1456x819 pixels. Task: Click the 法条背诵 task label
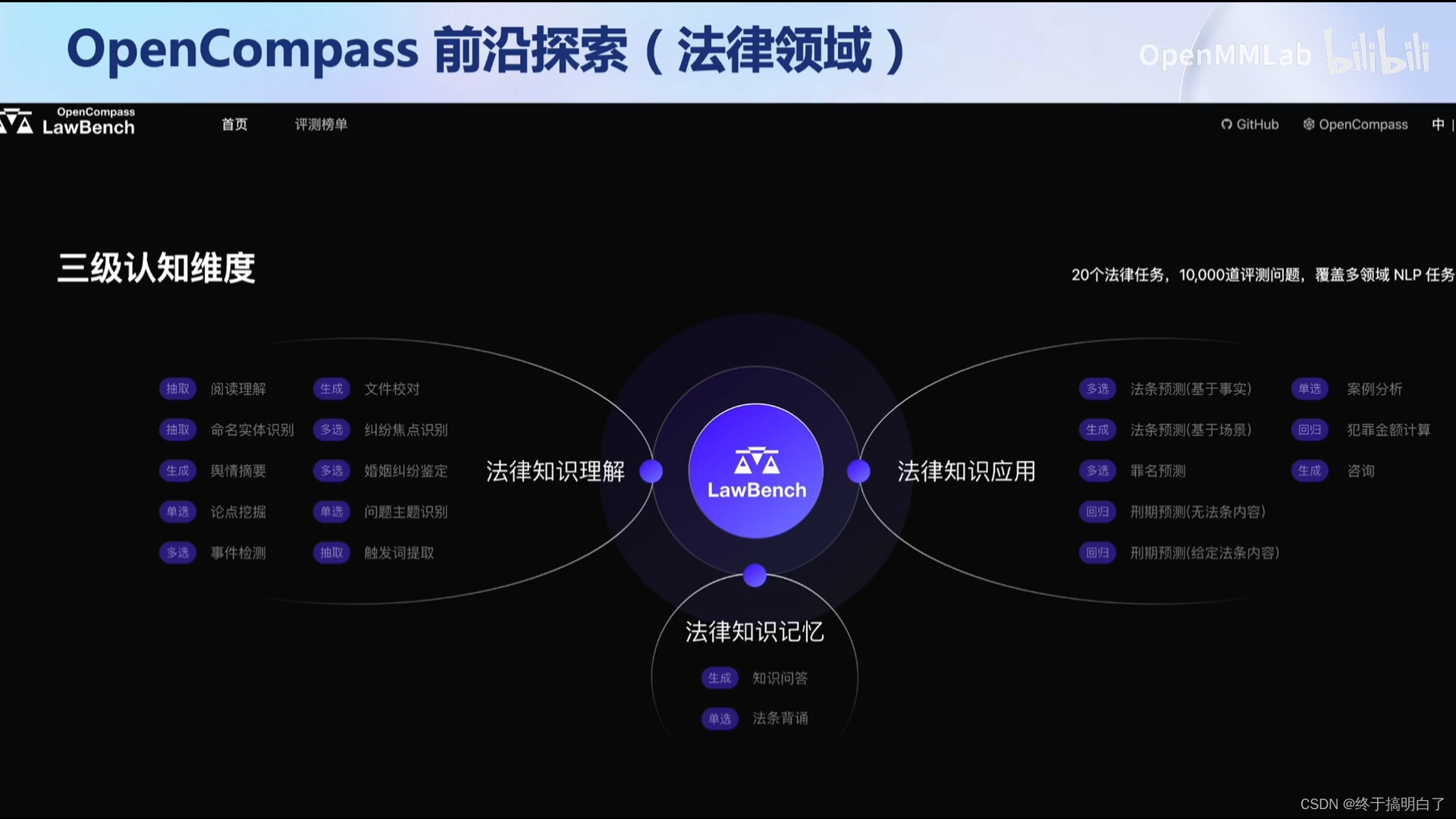[780, 719]
